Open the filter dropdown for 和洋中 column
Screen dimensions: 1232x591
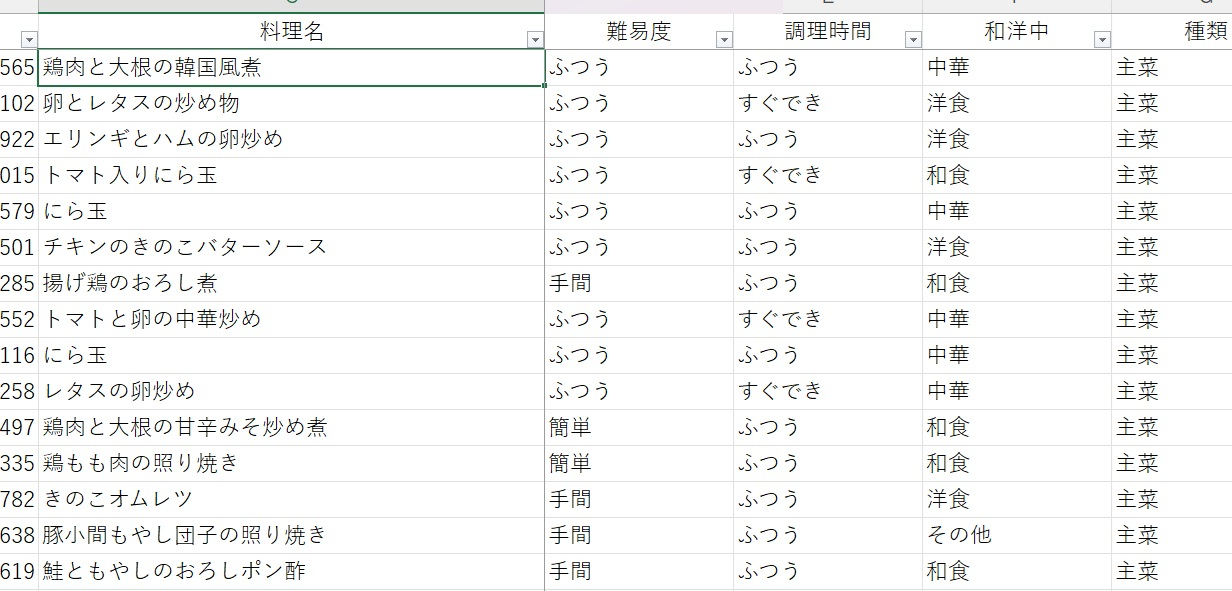pyautogui.click(x=1102, y=40)
